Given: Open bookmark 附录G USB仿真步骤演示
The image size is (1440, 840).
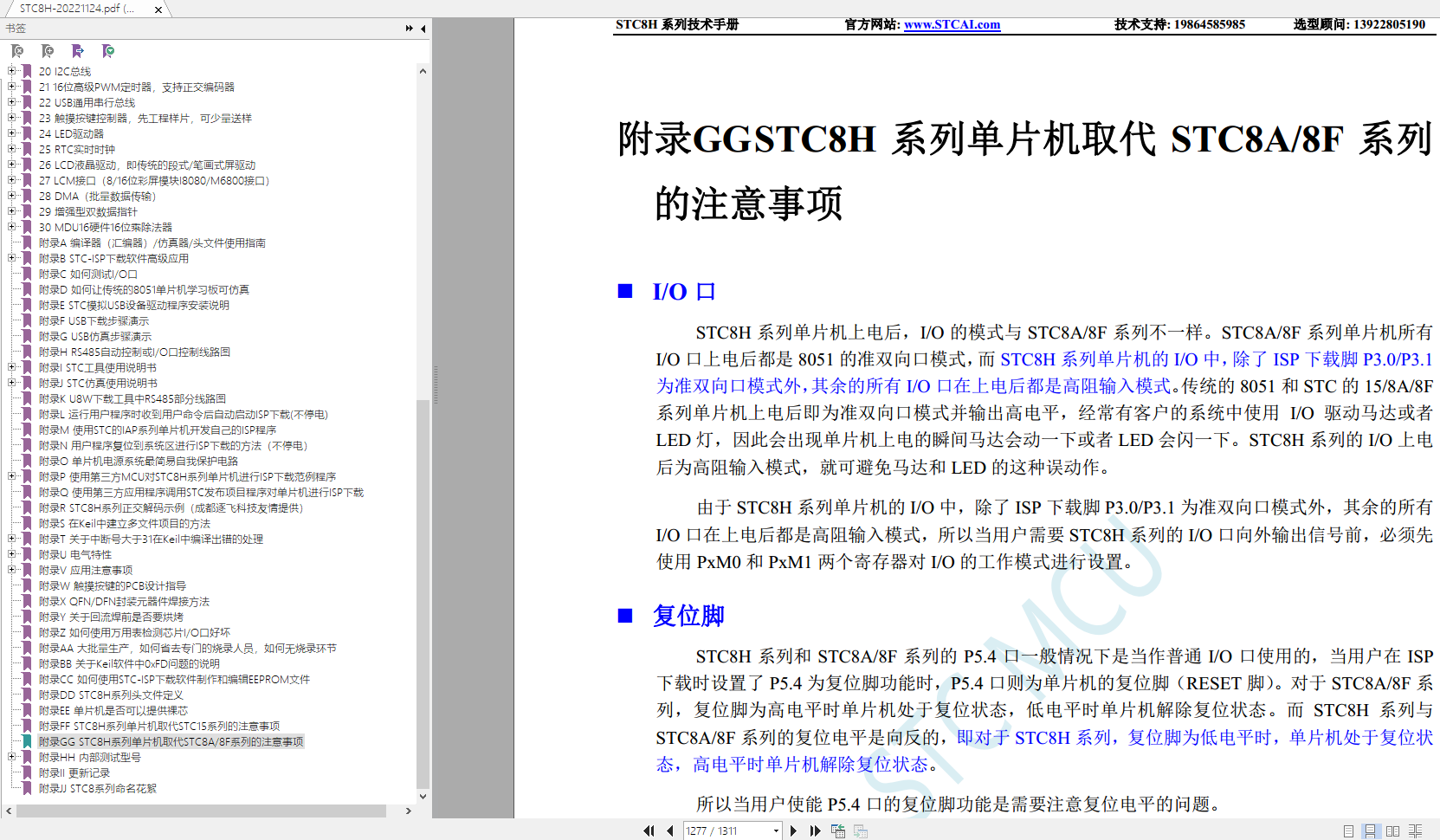Looking at the screenshot, I should point(94,336).
